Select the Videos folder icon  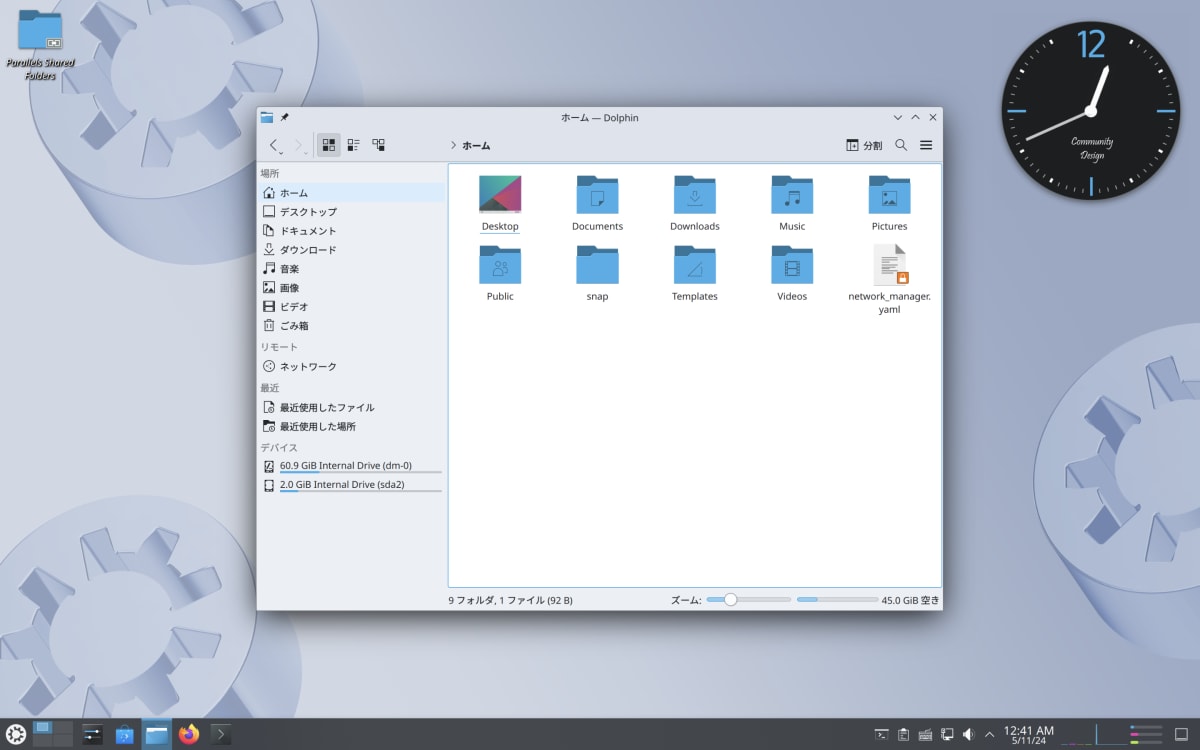[x=792, y=264]
